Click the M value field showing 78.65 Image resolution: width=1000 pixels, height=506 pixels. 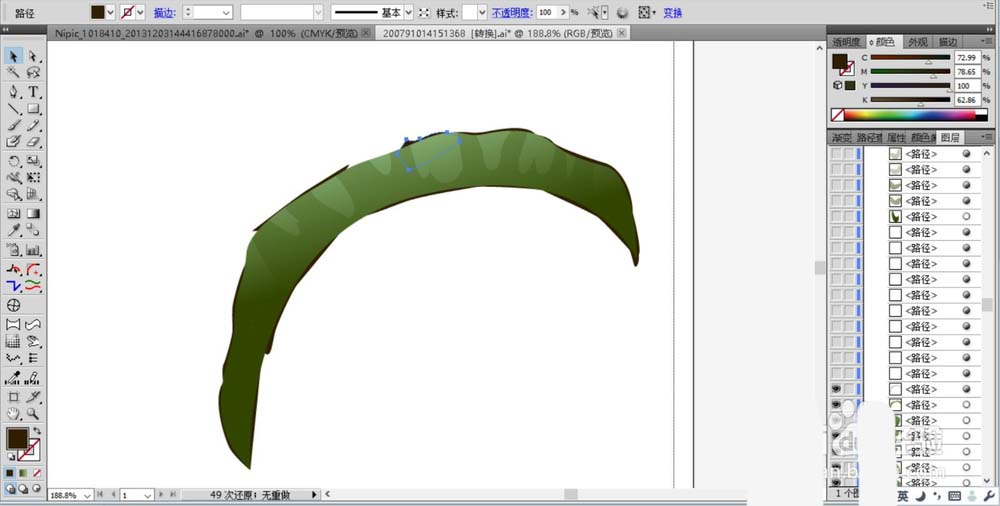pyautogui.click(x=967, y=72)
